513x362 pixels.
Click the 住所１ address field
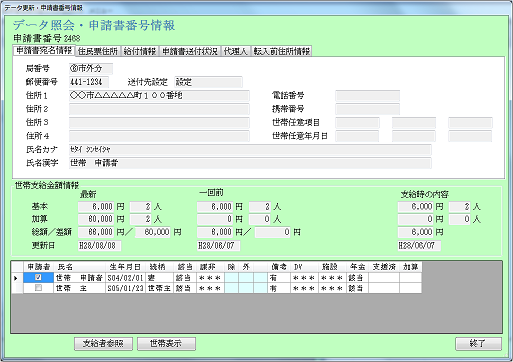pos(159,96)
